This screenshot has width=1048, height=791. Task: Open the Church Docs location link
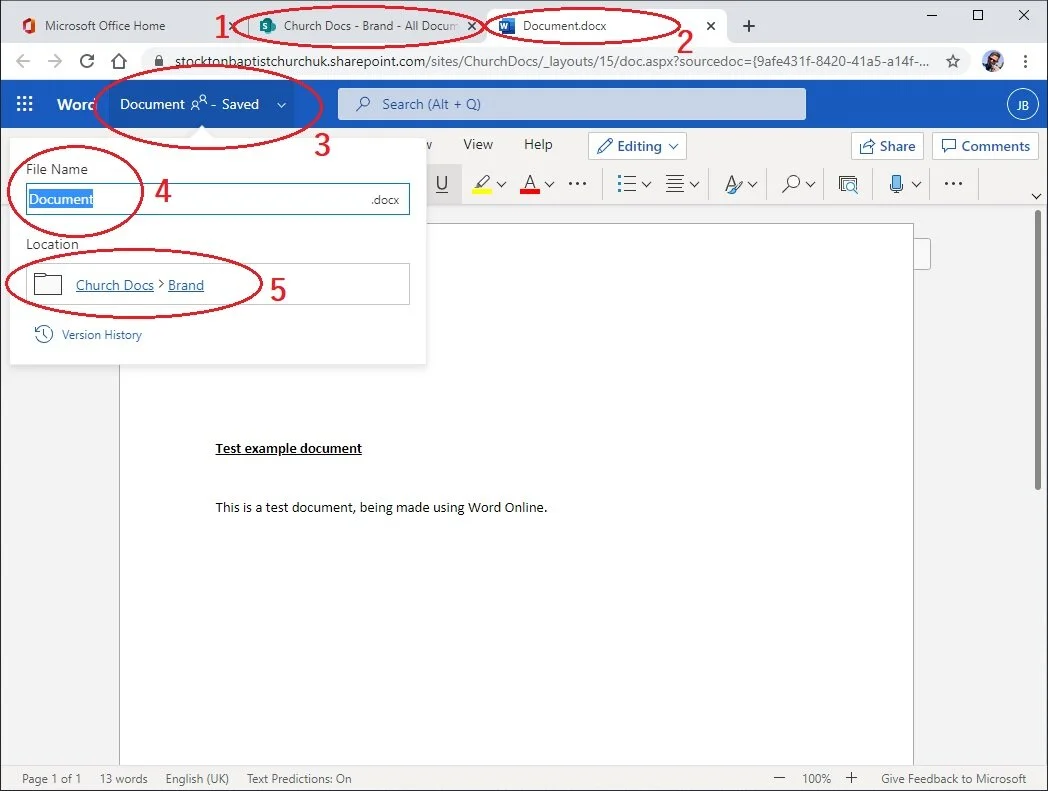[x=115, y=285]
